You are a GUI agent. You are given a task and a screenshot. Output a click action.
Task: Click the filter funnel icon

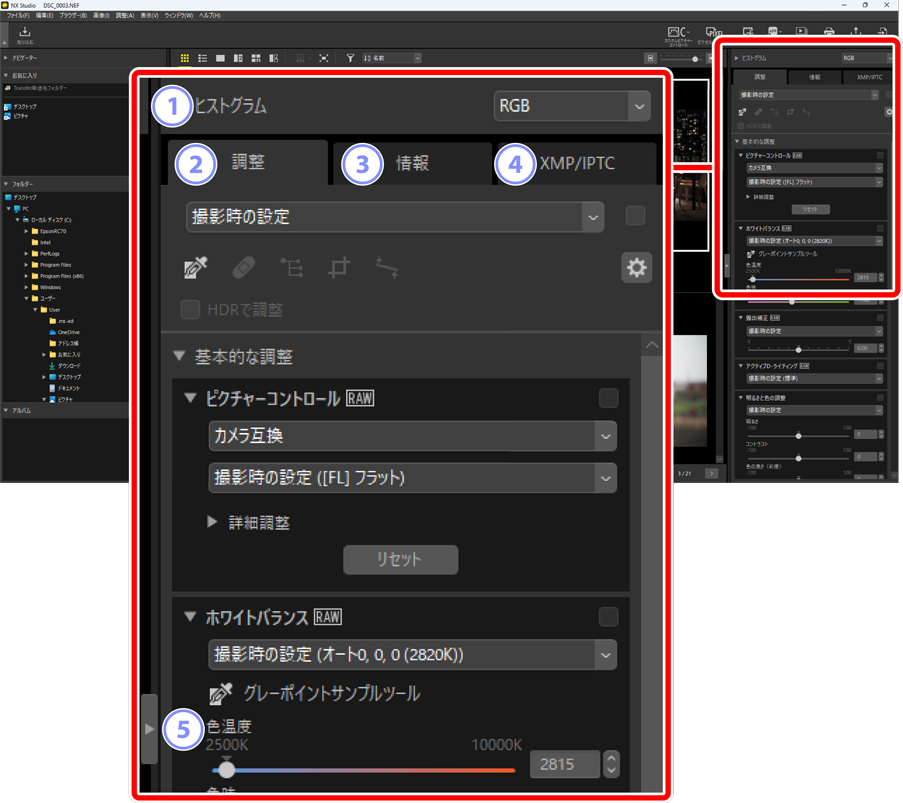350,59
